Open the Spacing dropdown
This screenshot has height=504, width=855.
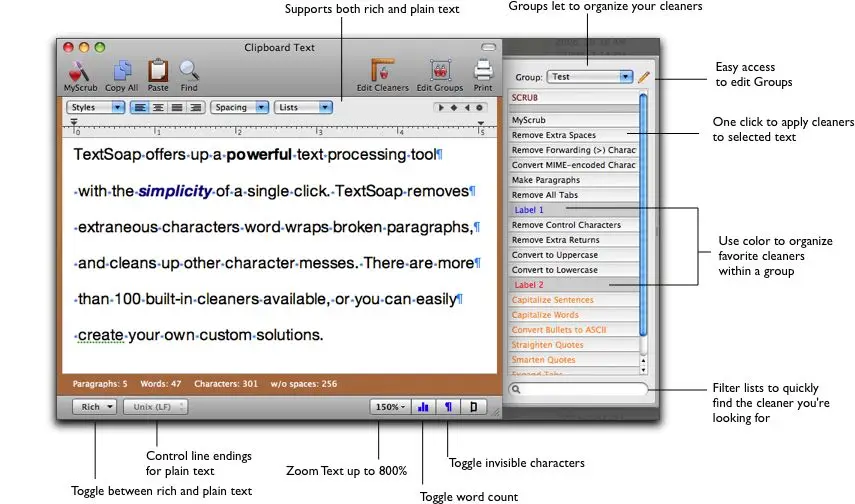[x=239, y=107]
